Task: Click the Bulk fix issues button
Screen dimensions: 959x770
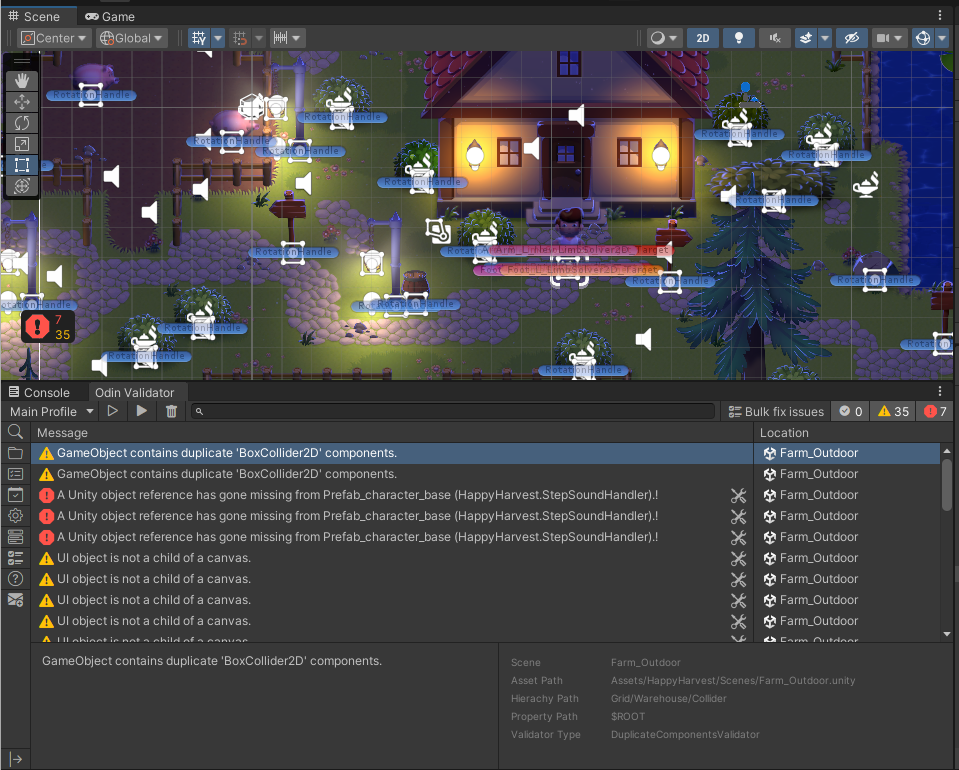Action: click(x=776, y=411)
